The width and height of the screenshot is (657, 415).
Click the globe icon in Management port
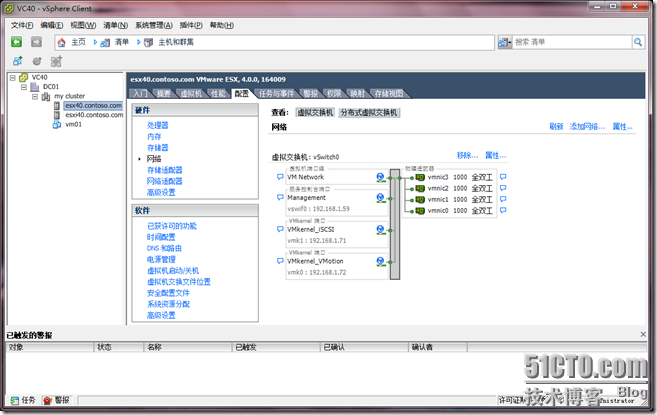tap(380, 197)
